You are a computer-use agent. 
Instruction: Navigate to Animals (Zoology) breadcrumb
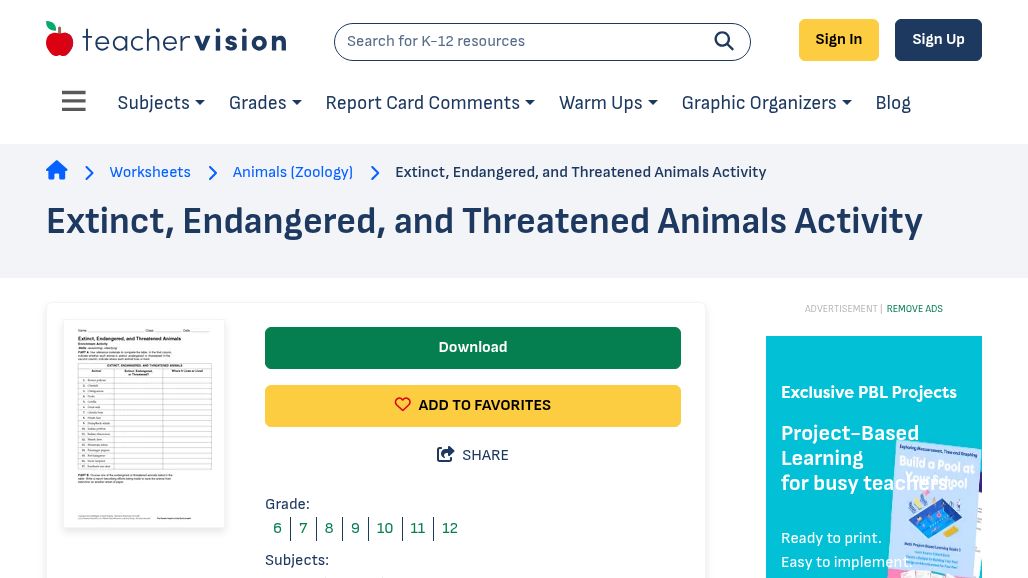tap(293, 172)
